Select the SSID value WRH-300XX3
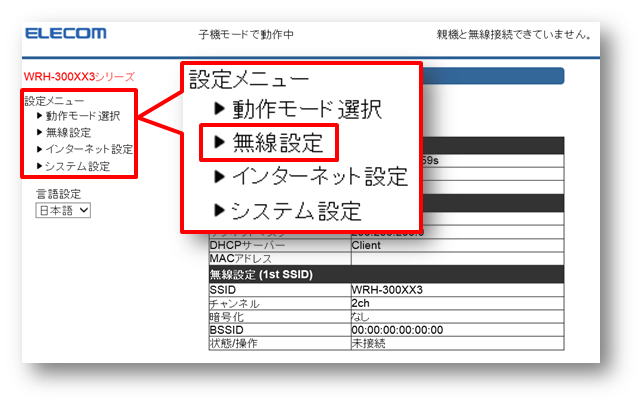642x405 pixels. 457,290
